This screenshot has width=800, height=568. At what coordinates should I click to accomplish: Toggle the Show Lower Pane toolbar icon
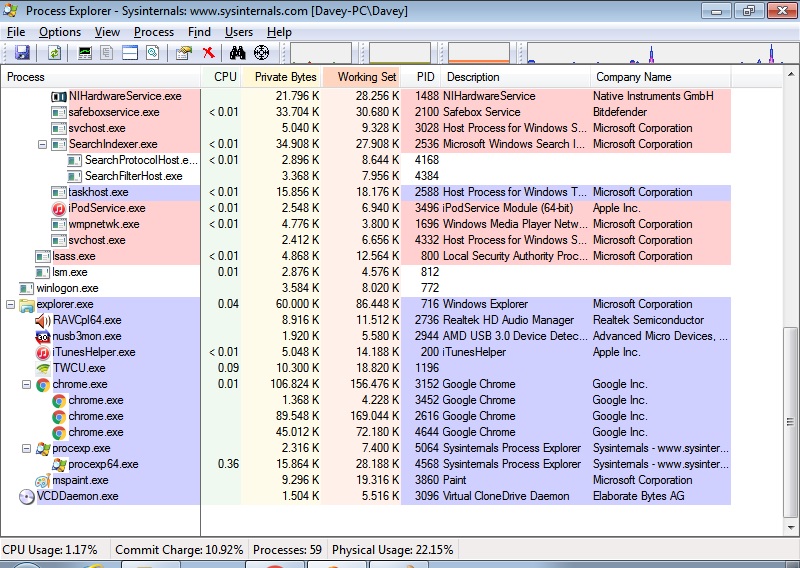(130, 53)
